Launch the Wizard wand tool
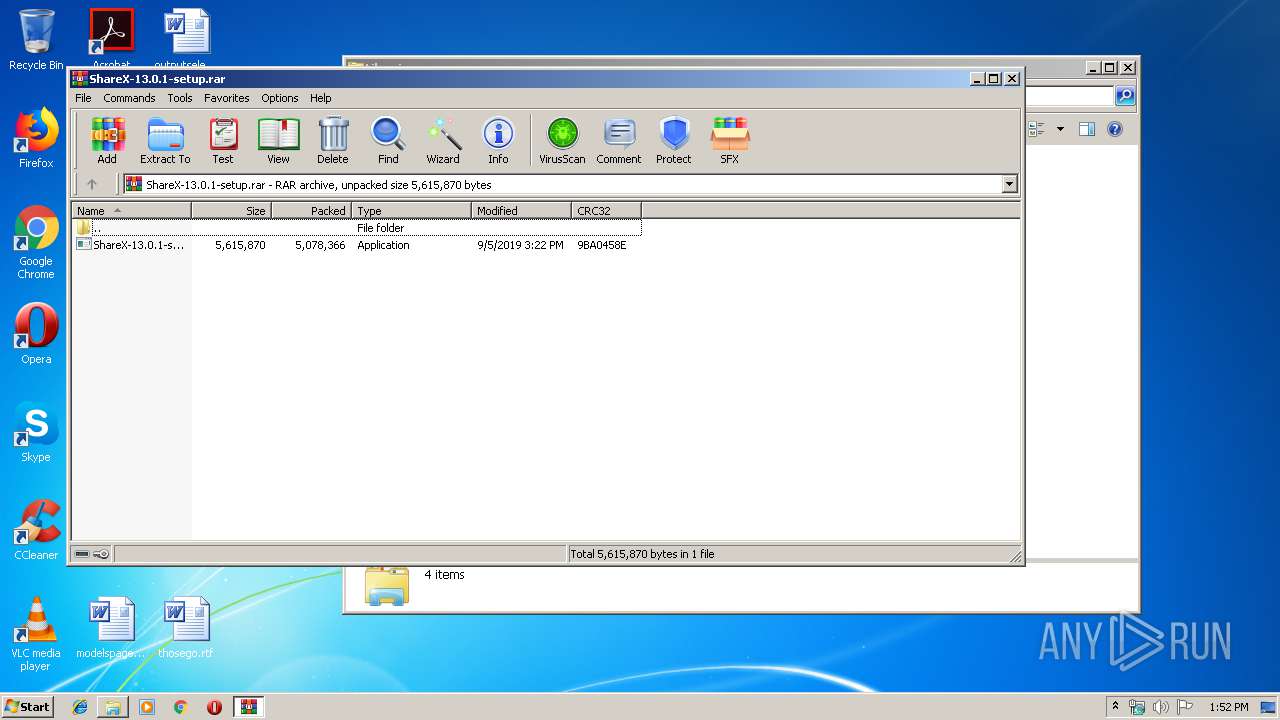The height and width of the screenshot is (720, 1280). [x=443, y=141]
